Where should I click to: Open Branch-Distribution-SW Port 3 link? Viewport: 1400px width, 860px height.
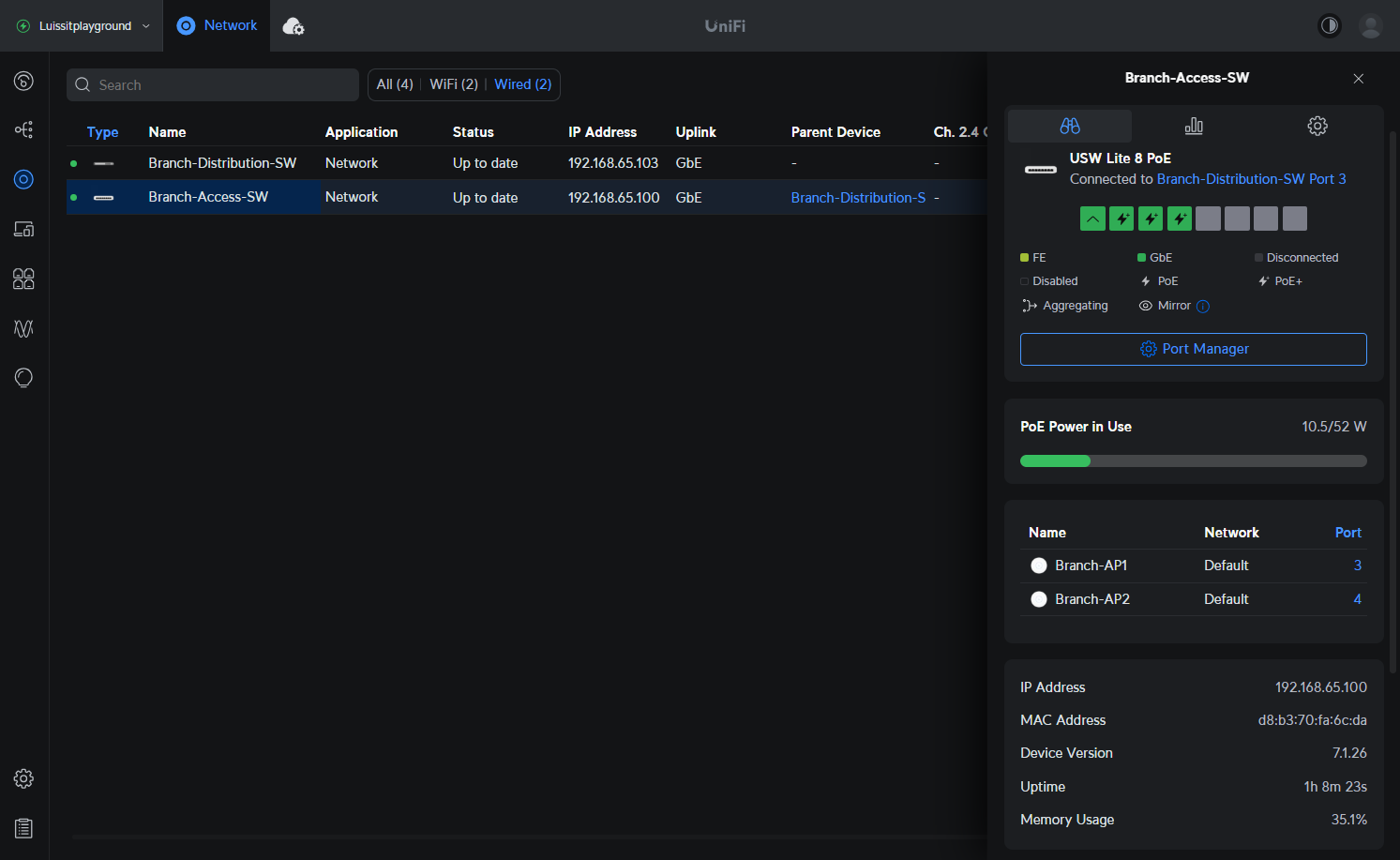pyautogui.click(x=1251, y=179)
